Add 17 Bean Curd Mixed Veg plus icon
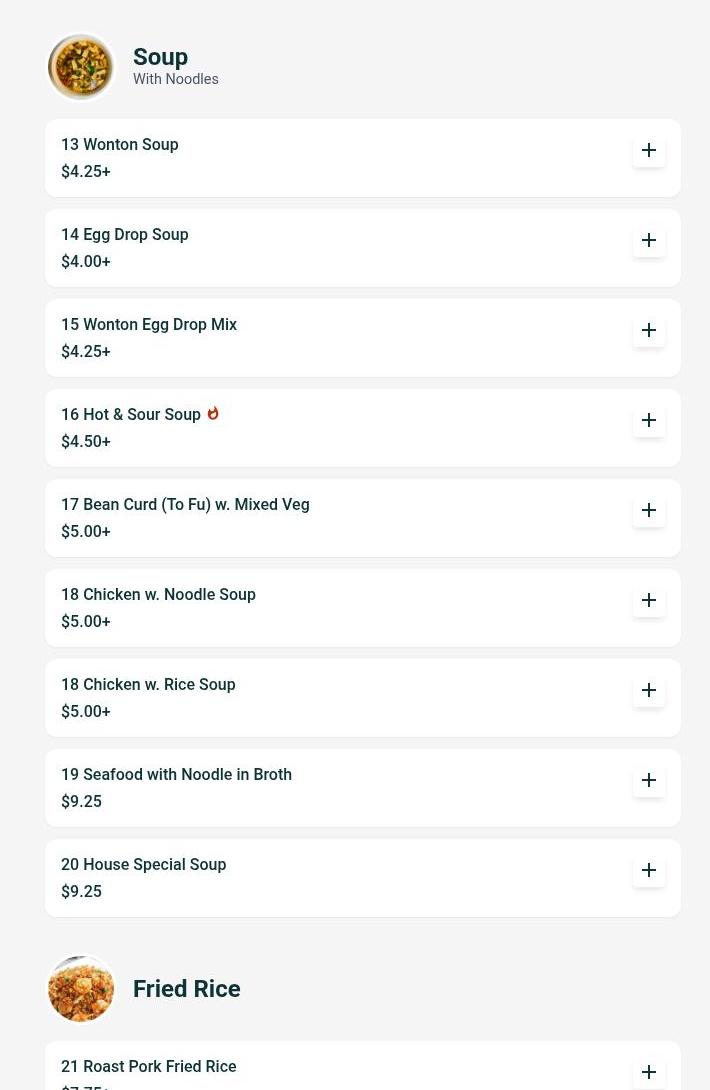Viewport: 710px width, 1090px height. click(x=648, y=510)
